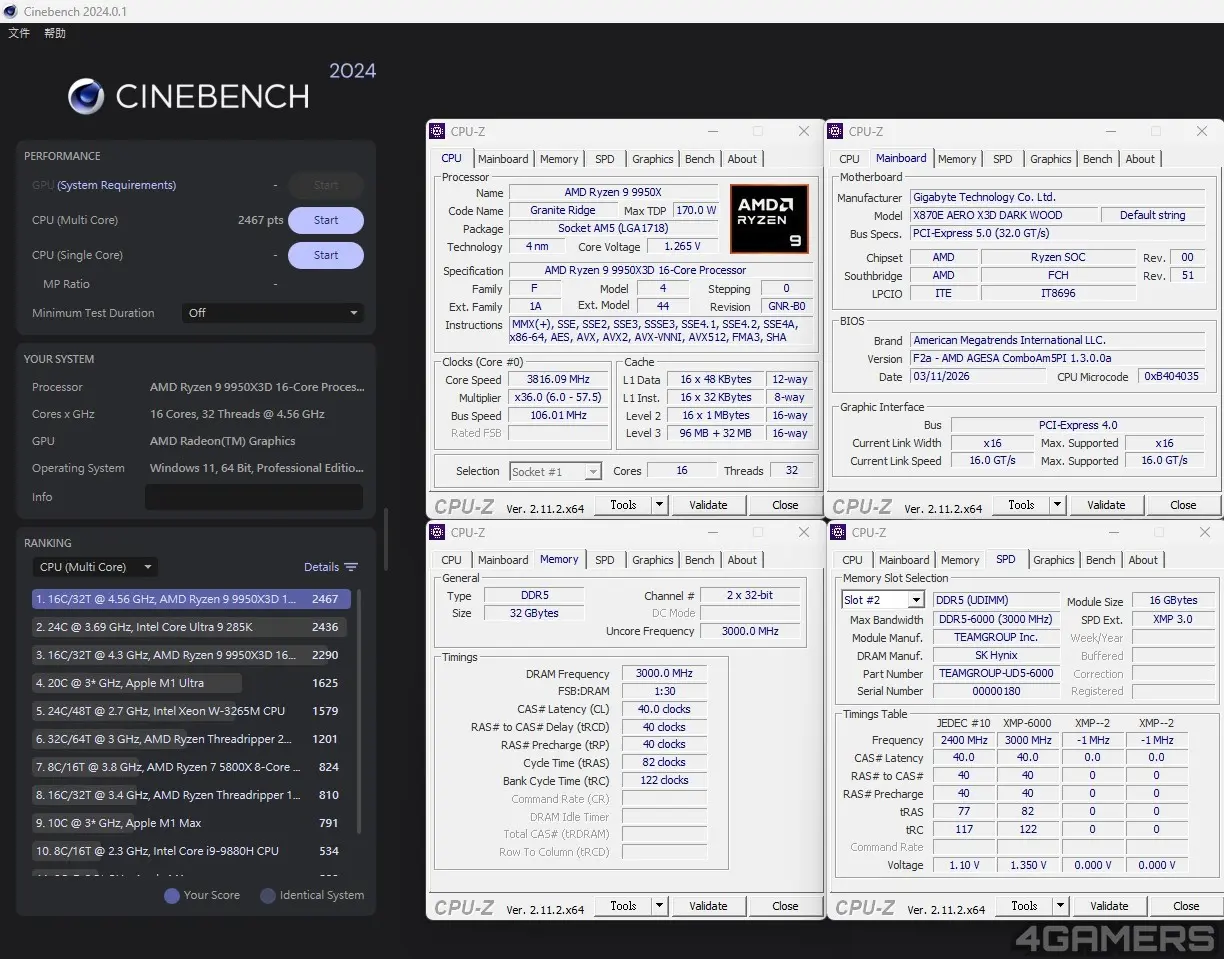Select ranking row Apple M1 Ultra
Image resolution: width=1224 pixels, height=959 pixels.
[189, 683]
